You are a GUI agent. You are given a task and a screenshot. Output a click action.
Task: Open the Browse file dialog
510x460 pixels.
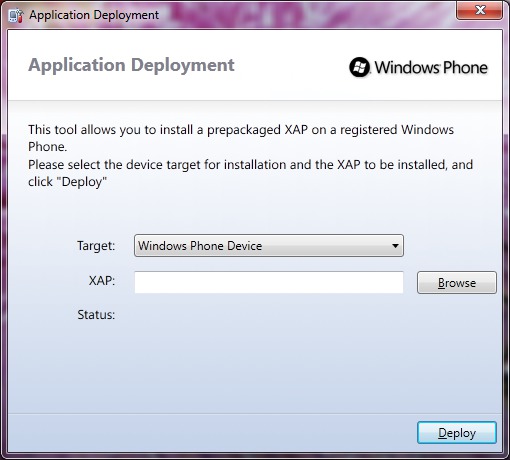(457, 283)
